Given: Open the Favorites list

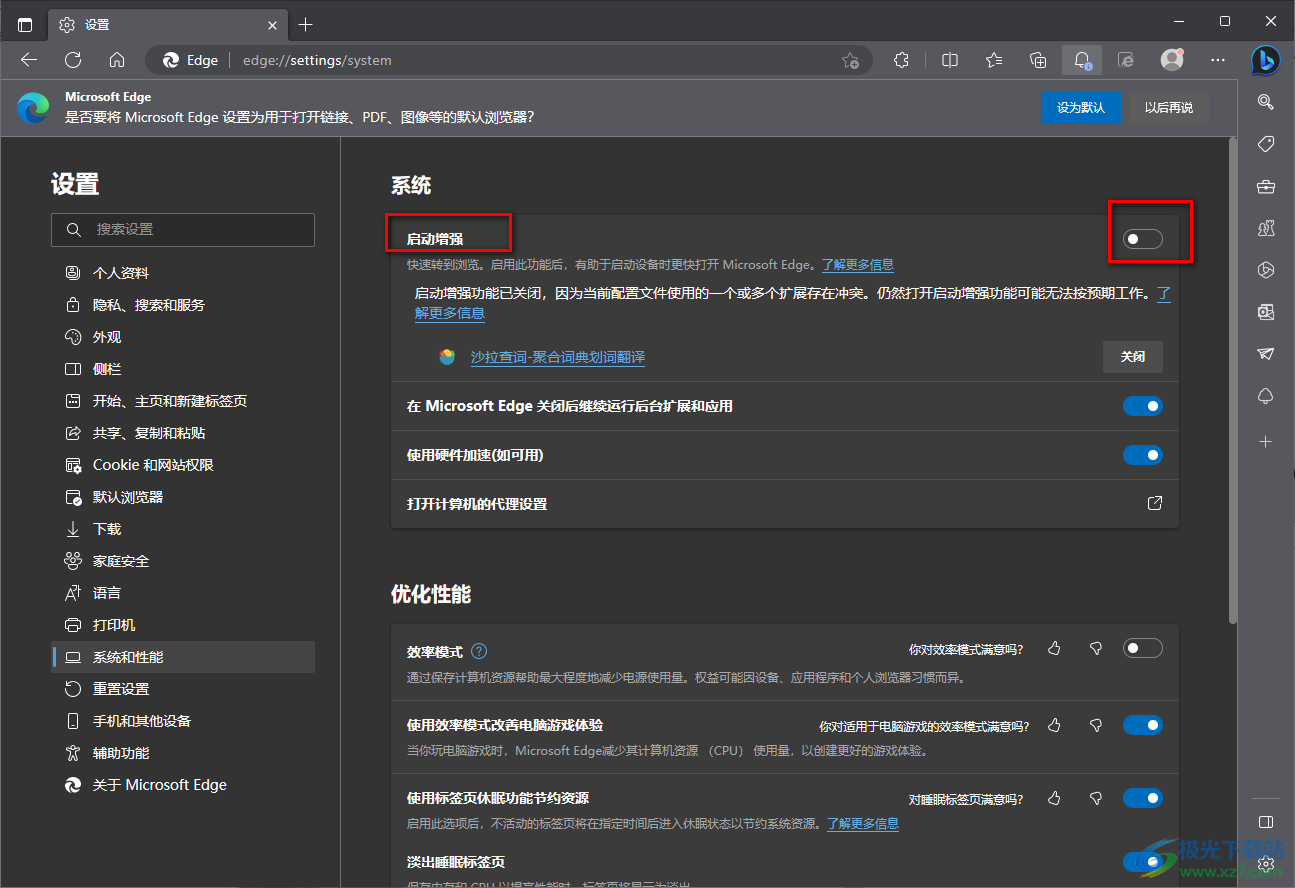Looking at the screenshot, I should (994, 60).
